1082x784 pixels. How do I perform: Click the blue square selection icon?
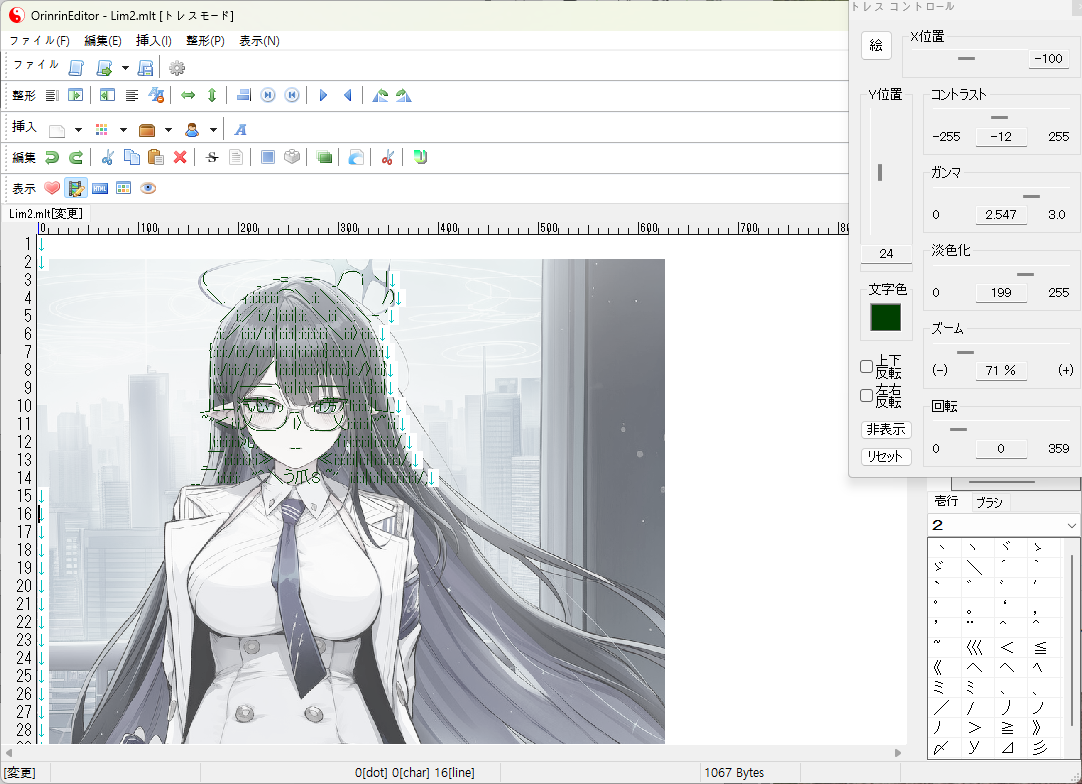click(x=268, y=157)
